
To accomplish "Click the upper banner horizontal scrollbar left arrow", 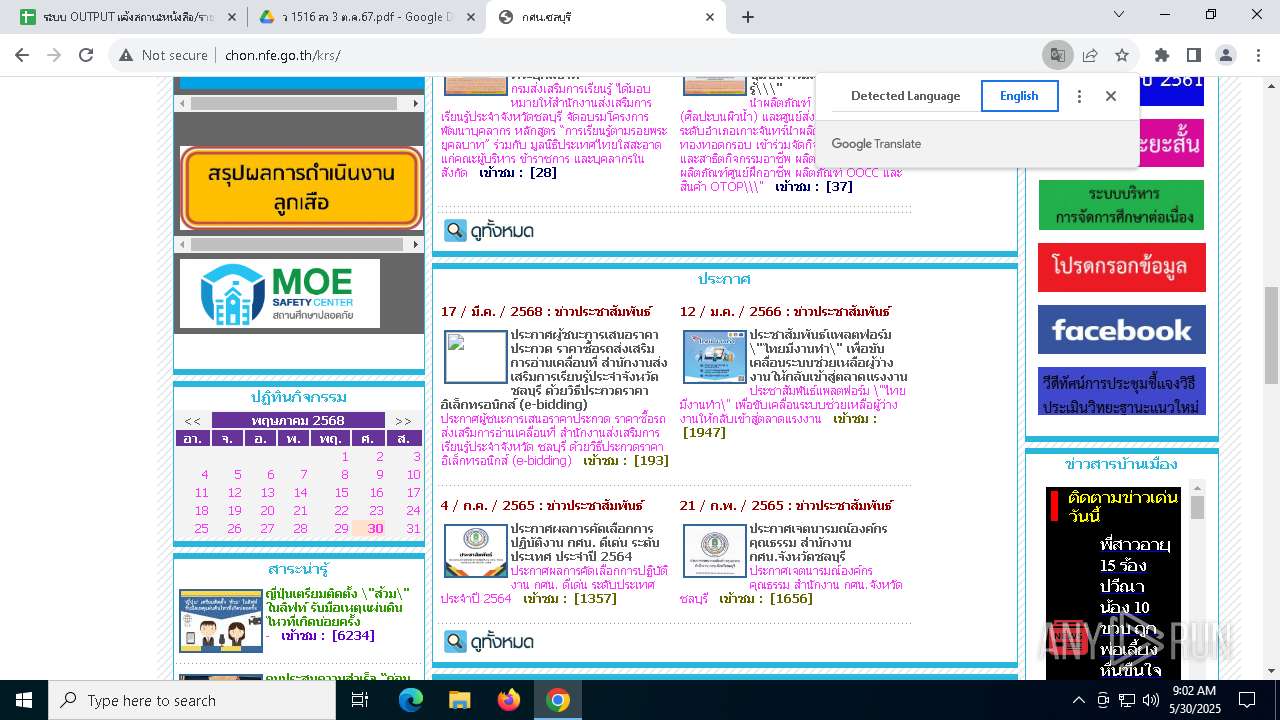I will (x=182, y=103).
